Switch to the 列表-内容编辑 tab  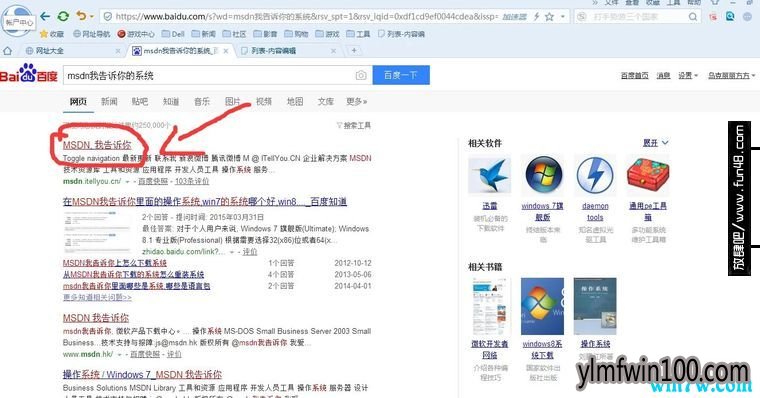tap(290, 50)
